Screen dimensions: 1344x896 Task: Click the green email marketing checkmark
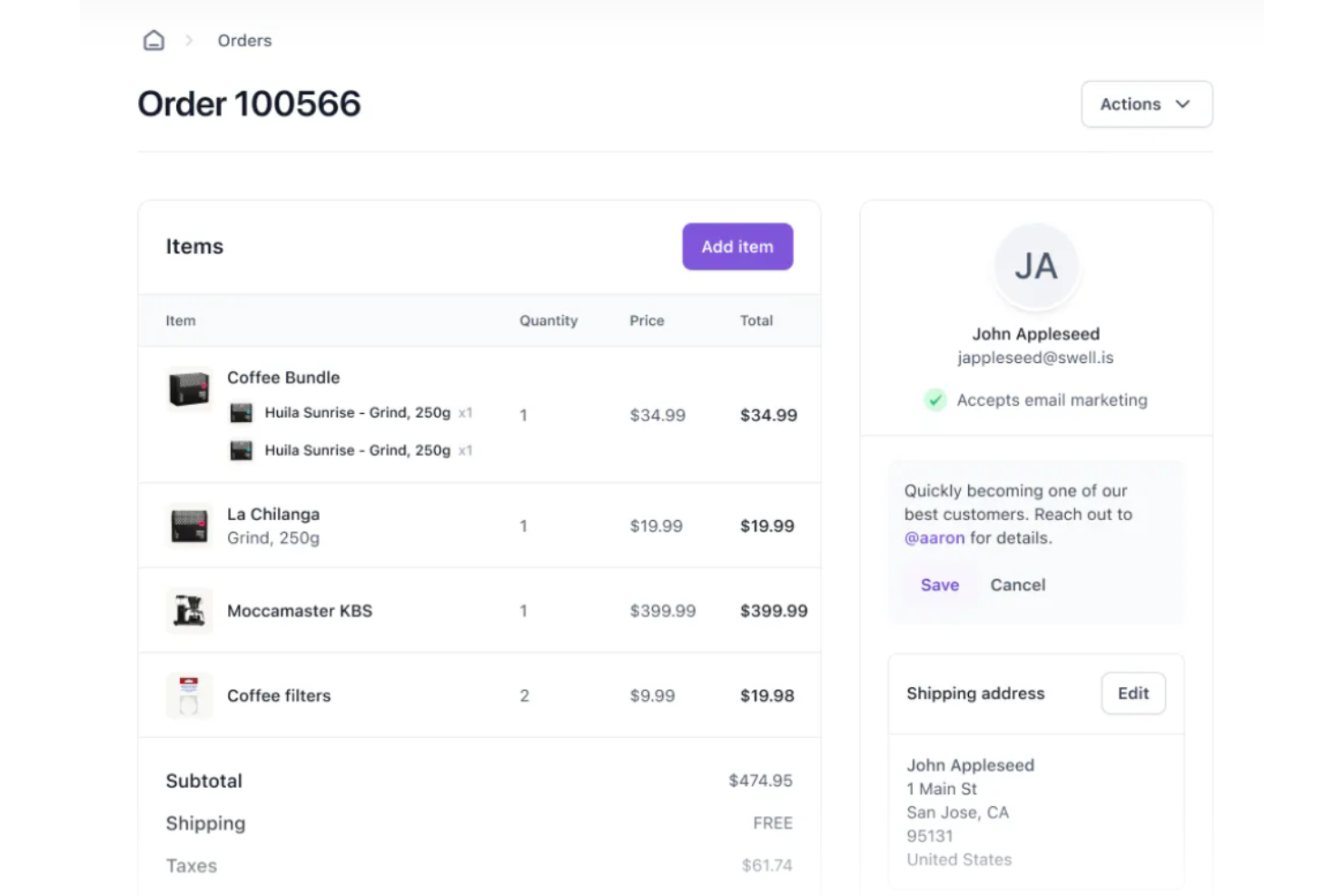[935, 399]
